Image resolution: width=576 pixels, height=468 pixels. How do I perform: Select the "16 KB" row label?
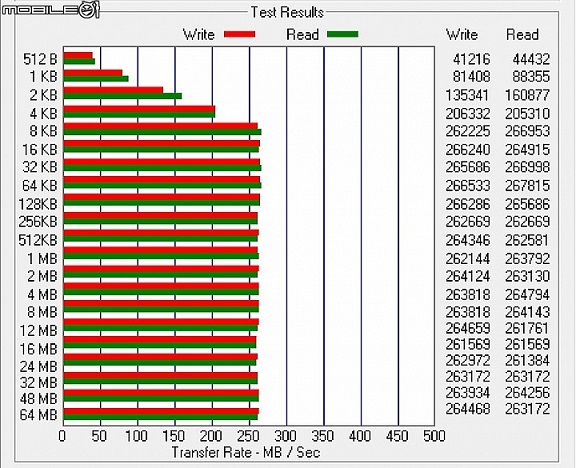pyautogui.click(x=40, y=150)
